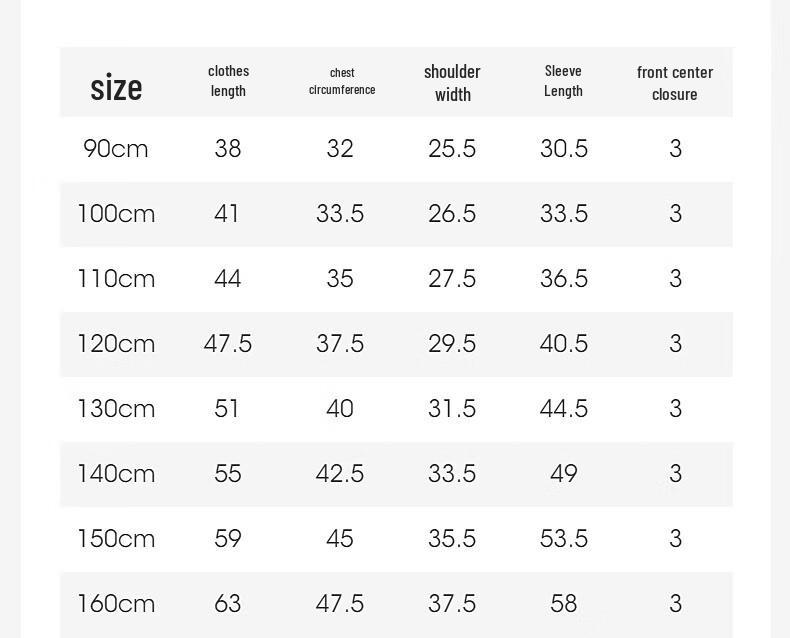Click clothes length value 47.5
The image size is (790, 638).
(x=228, y=344)
